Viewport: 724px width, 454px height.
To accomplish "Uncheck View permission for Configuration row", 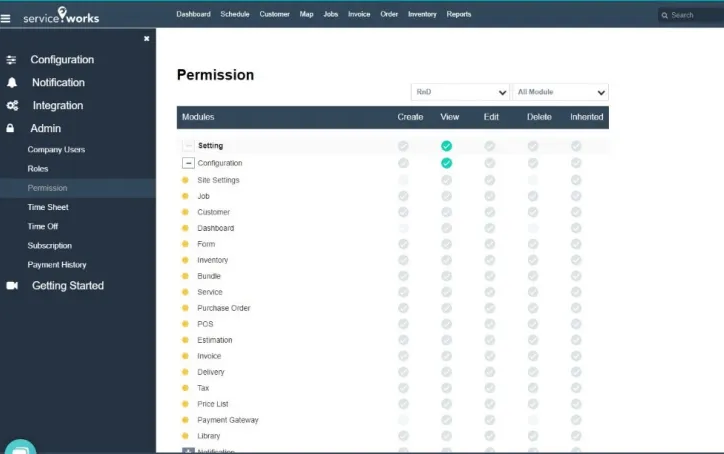I will coord(446,163).
